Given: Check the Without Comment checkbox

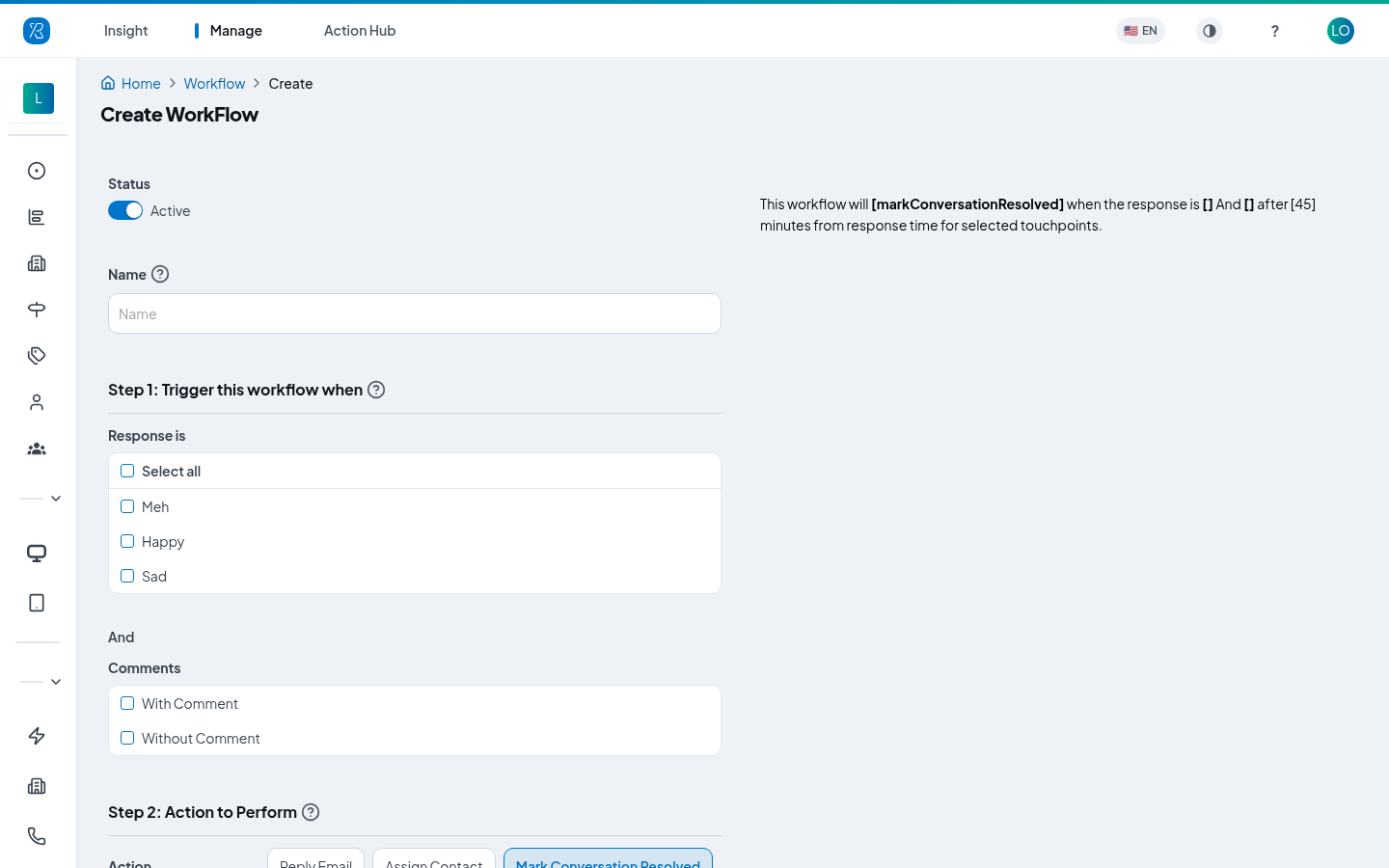Looking at the screenshot, I should point(127,738).
